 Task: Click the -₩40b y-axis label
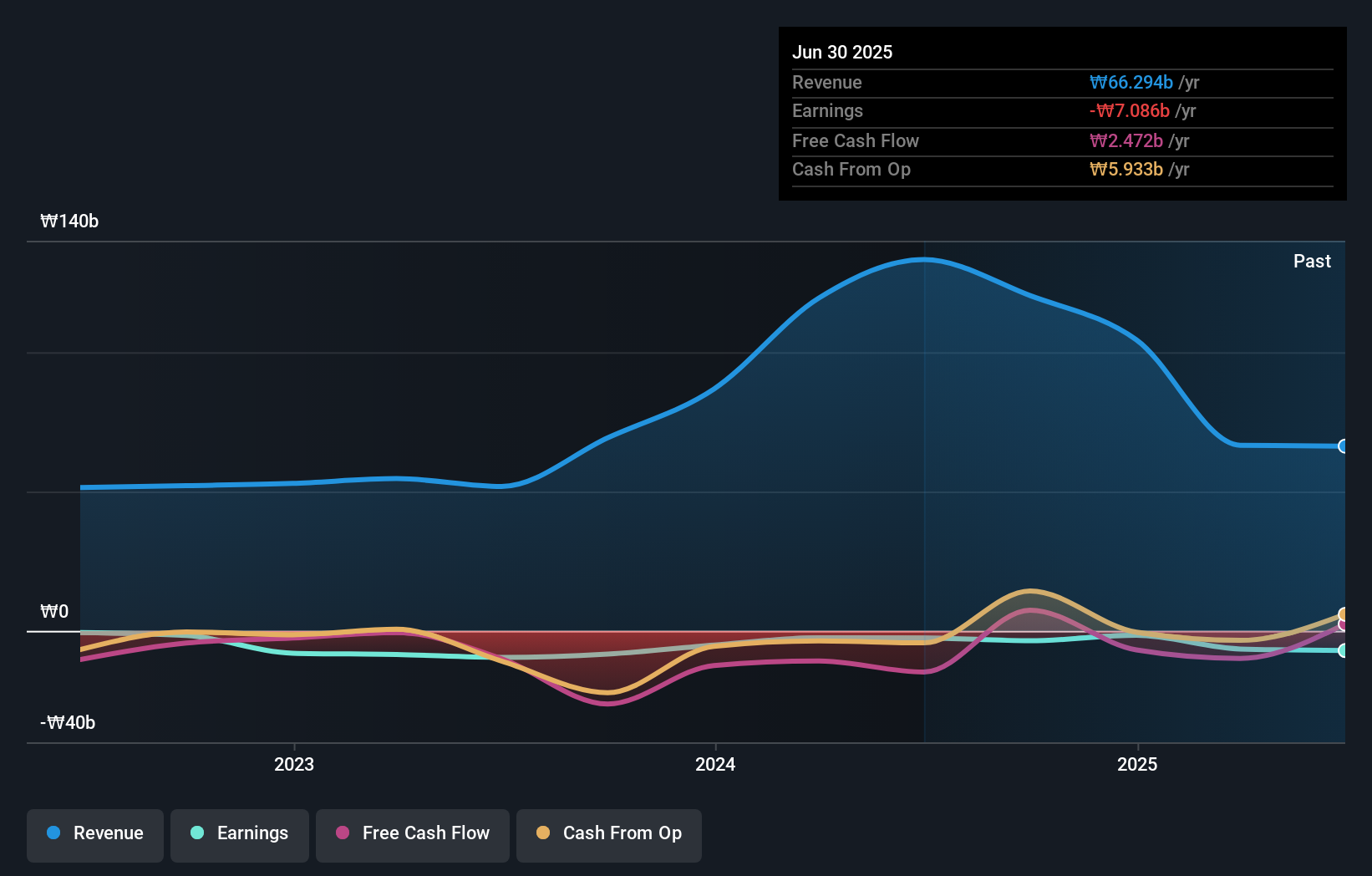tap(68, 723)
